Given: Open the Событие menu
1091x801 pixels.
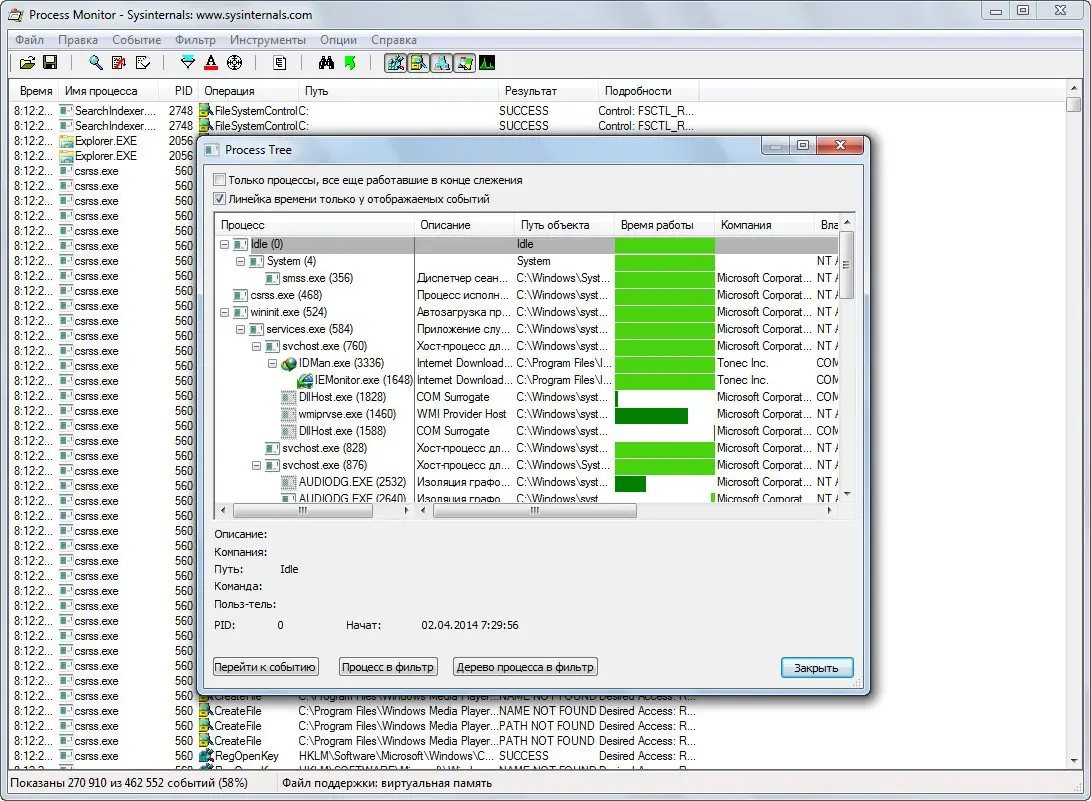Looking at the screenshot, I should tap(136, 40).
